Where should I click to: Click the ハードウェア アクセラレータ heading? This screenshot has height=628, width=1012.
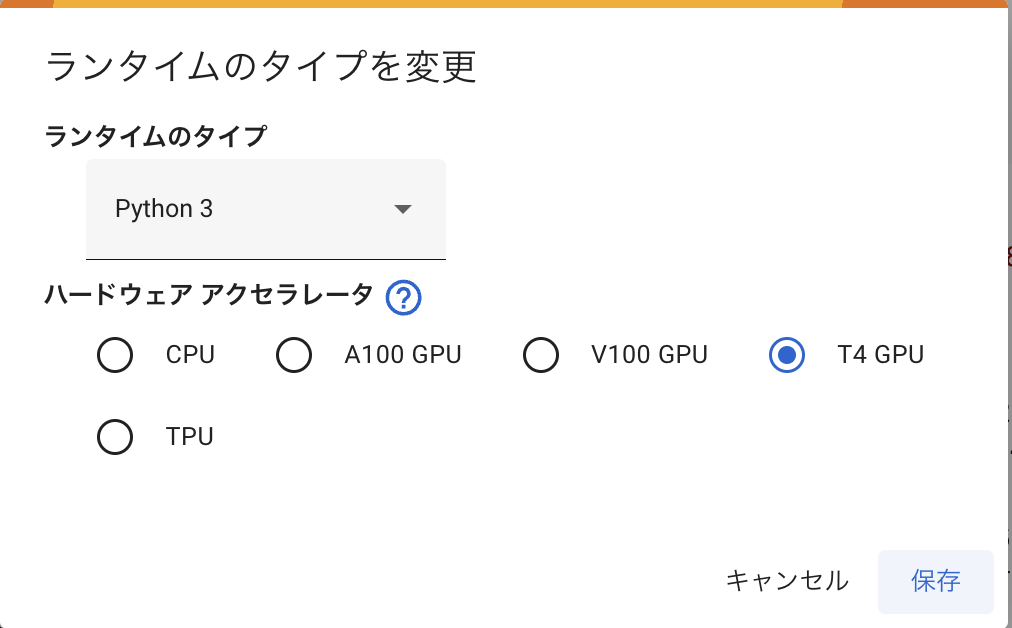209,295
